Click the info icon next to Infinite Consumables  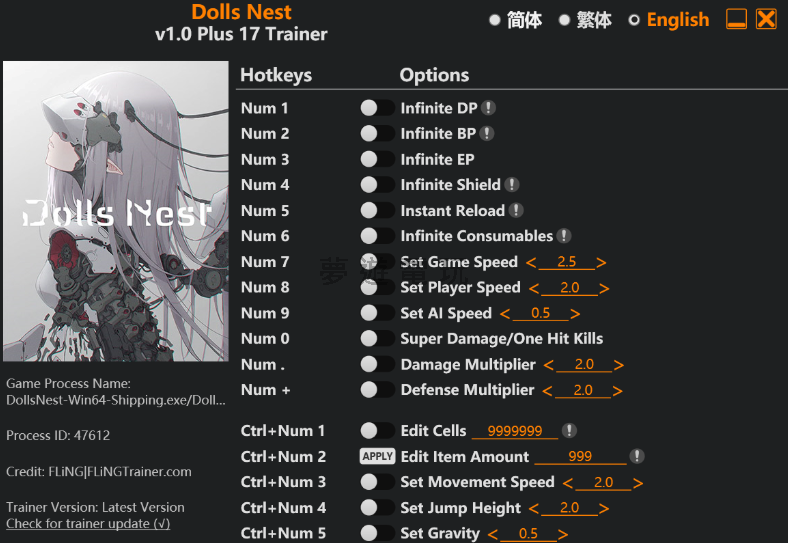coord(564,236)
